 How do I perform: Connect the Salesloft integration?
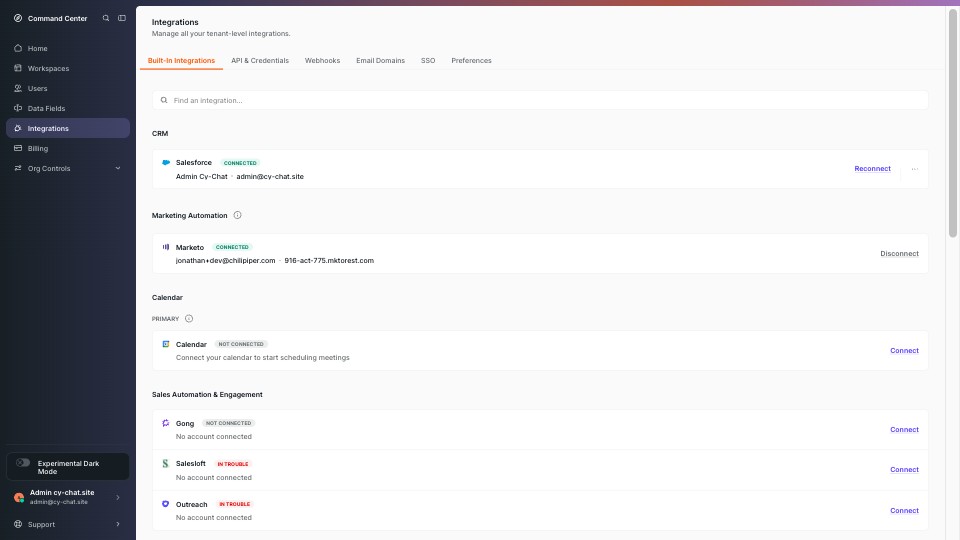(x=904, y=470)
